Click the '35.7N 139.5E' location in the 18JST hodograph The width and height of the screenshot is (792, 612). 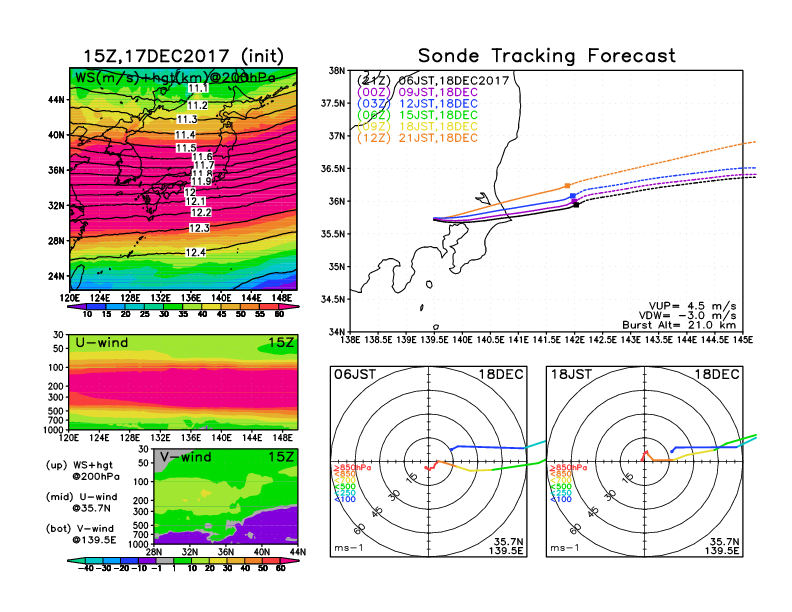click(724, 546)
